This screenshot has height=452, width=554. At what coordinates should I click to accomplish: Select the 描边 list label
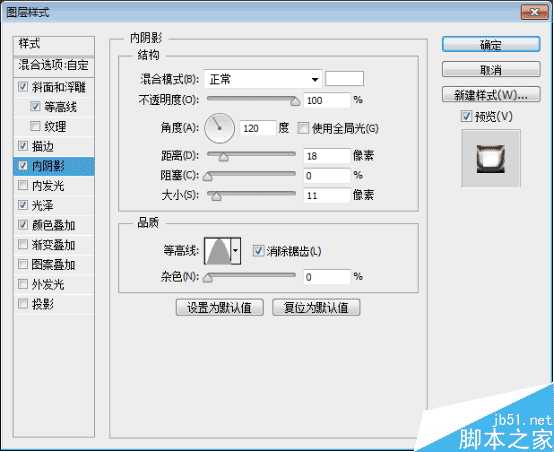(x=43, y=146)
